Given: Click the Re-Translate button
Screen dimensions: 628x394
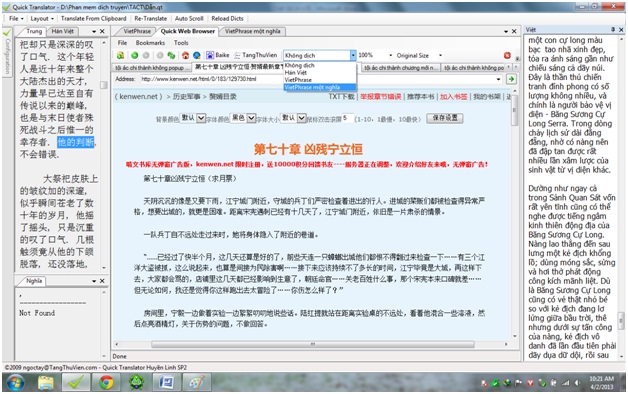Looking at the screenshot, I should click(151, 18).
